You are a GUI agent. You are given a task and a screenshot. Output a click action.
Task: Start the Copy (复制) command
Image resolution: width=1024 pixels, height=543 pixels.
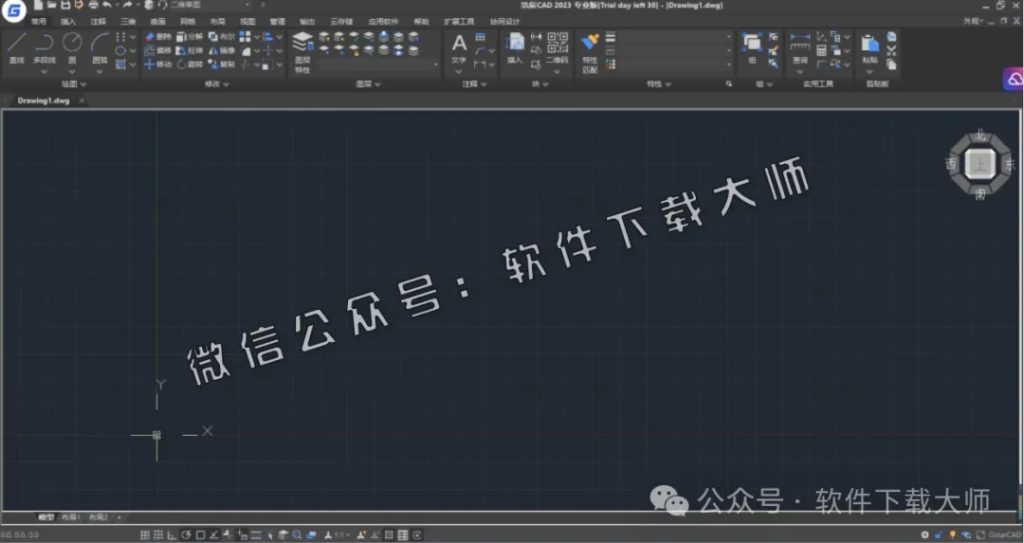point(221,64)
